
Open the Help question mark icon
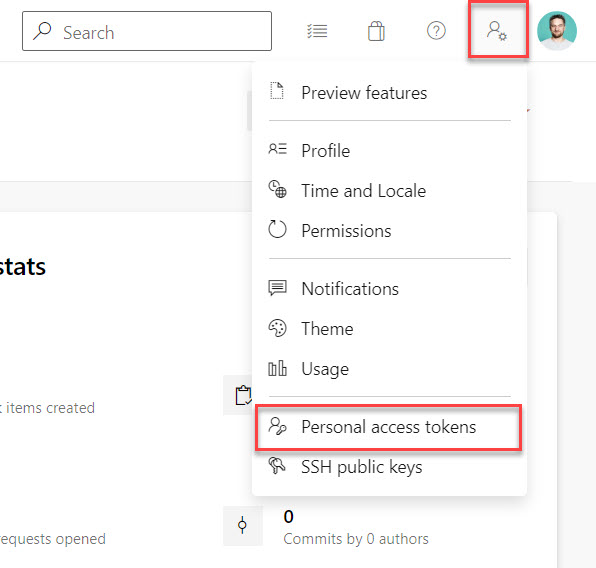(x=436, y=31)
